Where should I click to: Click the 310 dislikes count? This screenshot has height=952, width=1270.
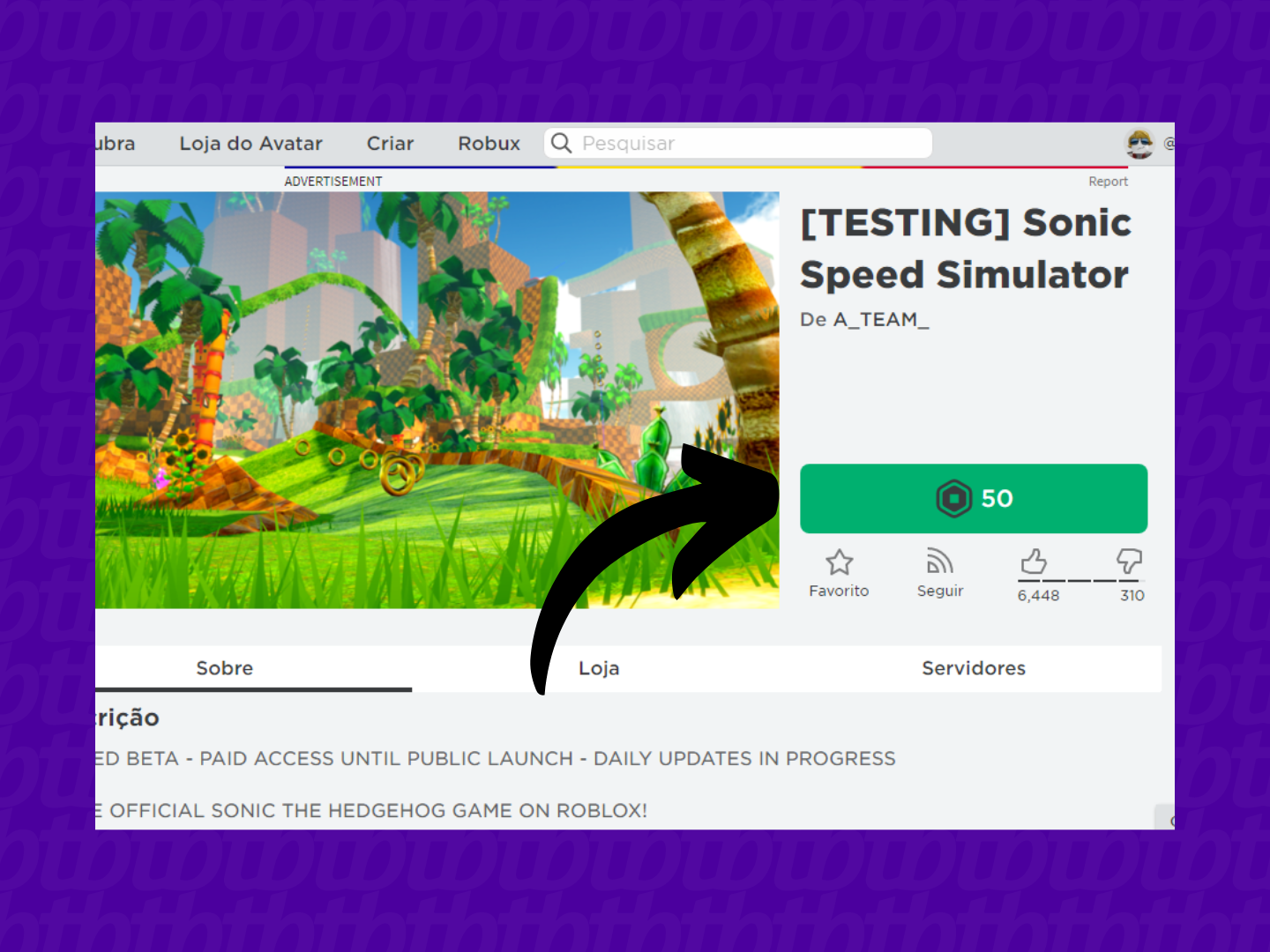click(x=1132, y=596)
